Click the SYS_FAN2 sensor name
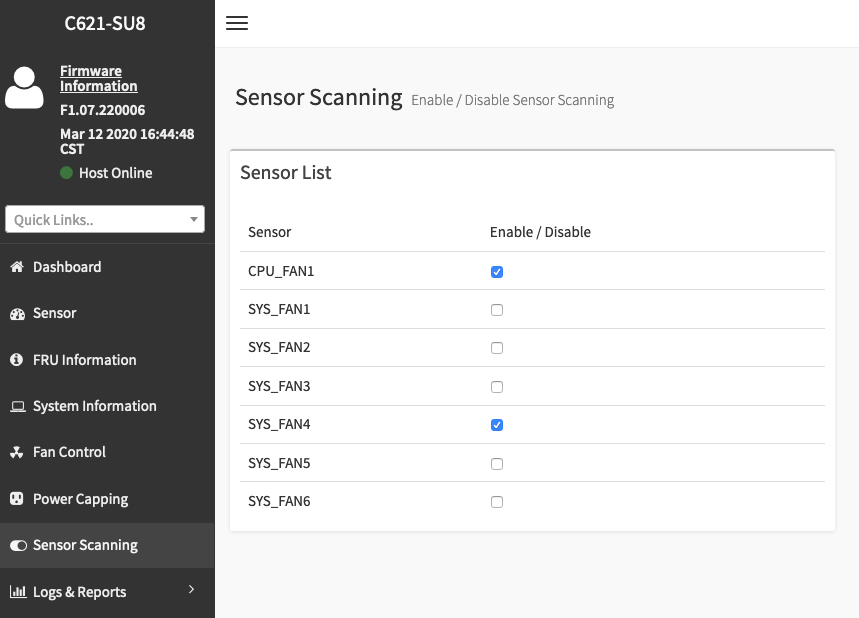The height and width of the screenshot is (618, 859). [279, 347]
